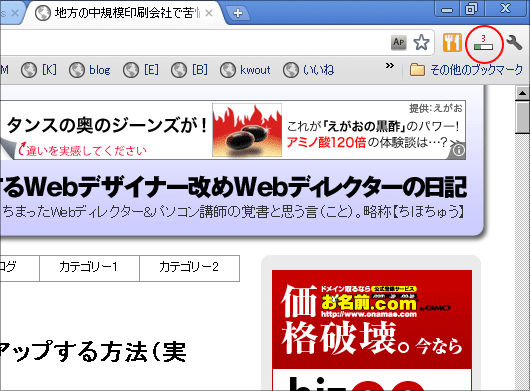Screen dimensions: 530x391
Task: Open the [K] bookmark
Action: click(x=39, y=70)
